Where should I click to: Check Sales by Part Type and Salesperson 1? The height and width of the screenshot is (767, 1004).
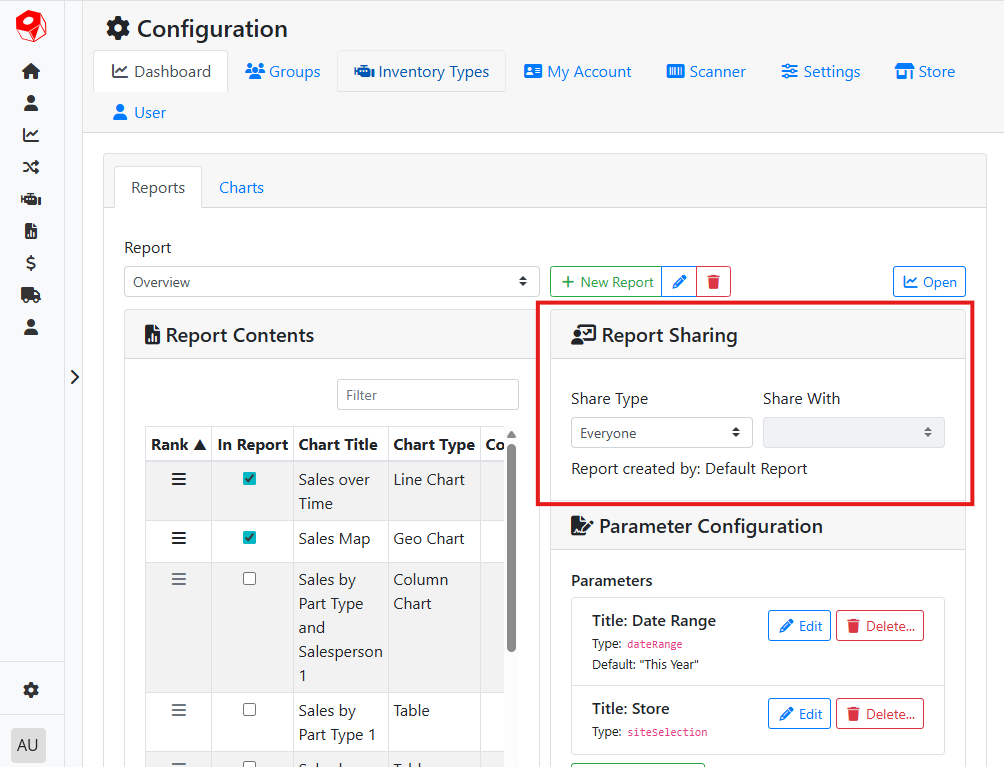(x=249, y=579)
